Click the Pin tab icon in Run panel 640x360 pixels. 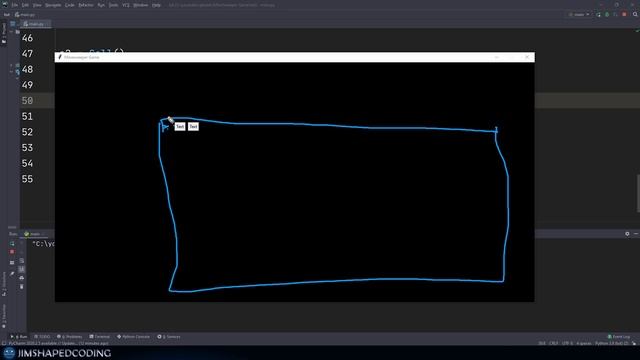point(12,273)
